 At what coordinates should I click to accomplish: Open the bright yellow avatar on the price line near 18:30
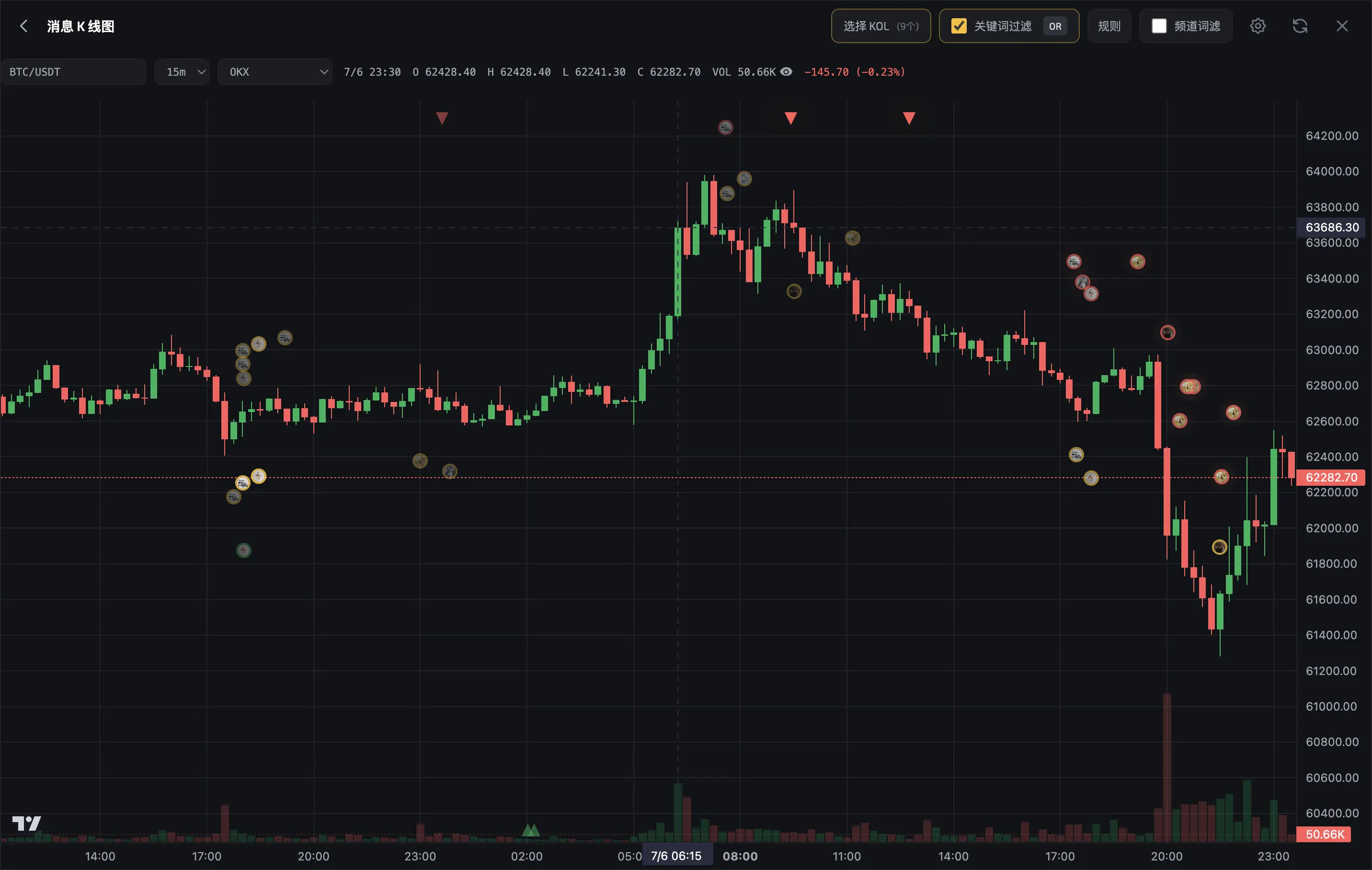coord(259,476)
